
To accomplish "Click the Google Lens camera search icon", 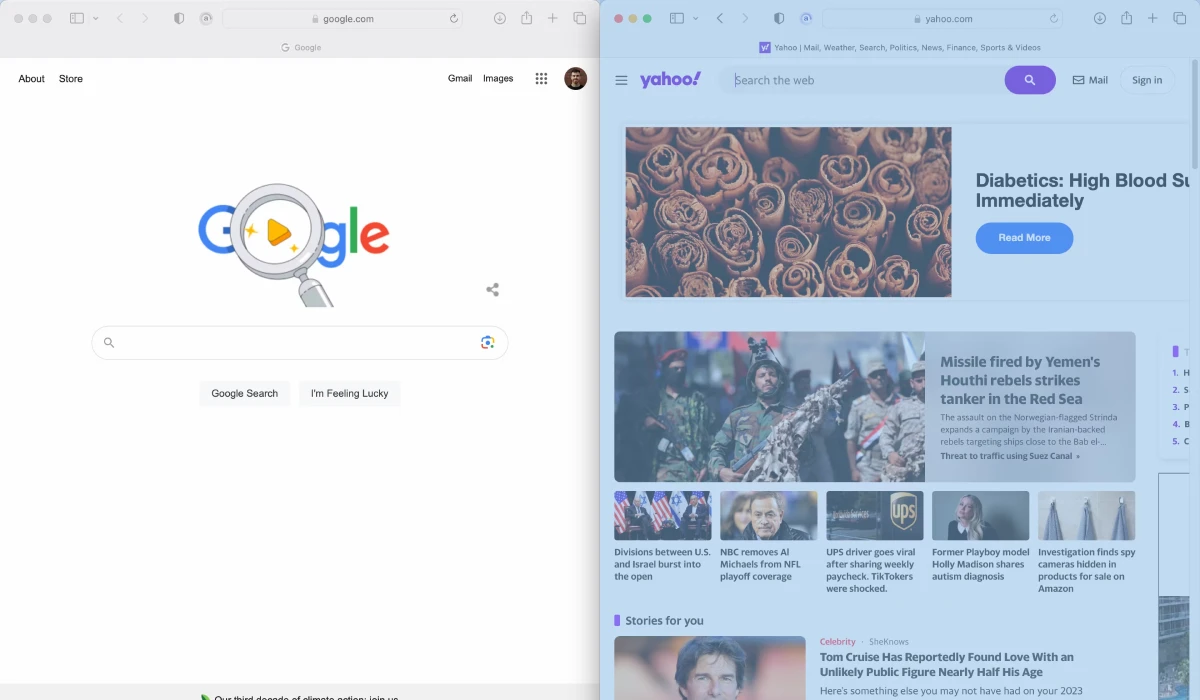I will [487, 342].
